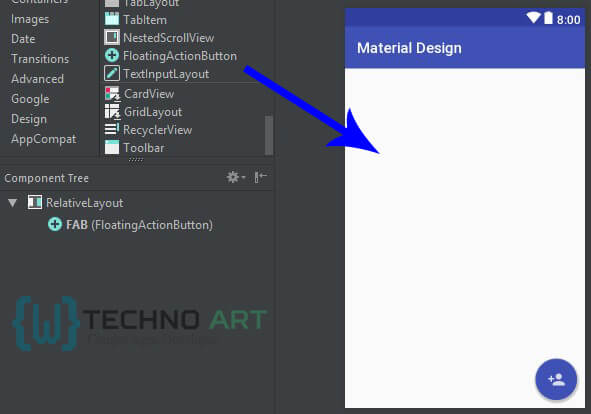The height and width of the screenshot is (414, 591).
Task: Pick the FloatingActionButton palette icon
Action: point(112,55)
